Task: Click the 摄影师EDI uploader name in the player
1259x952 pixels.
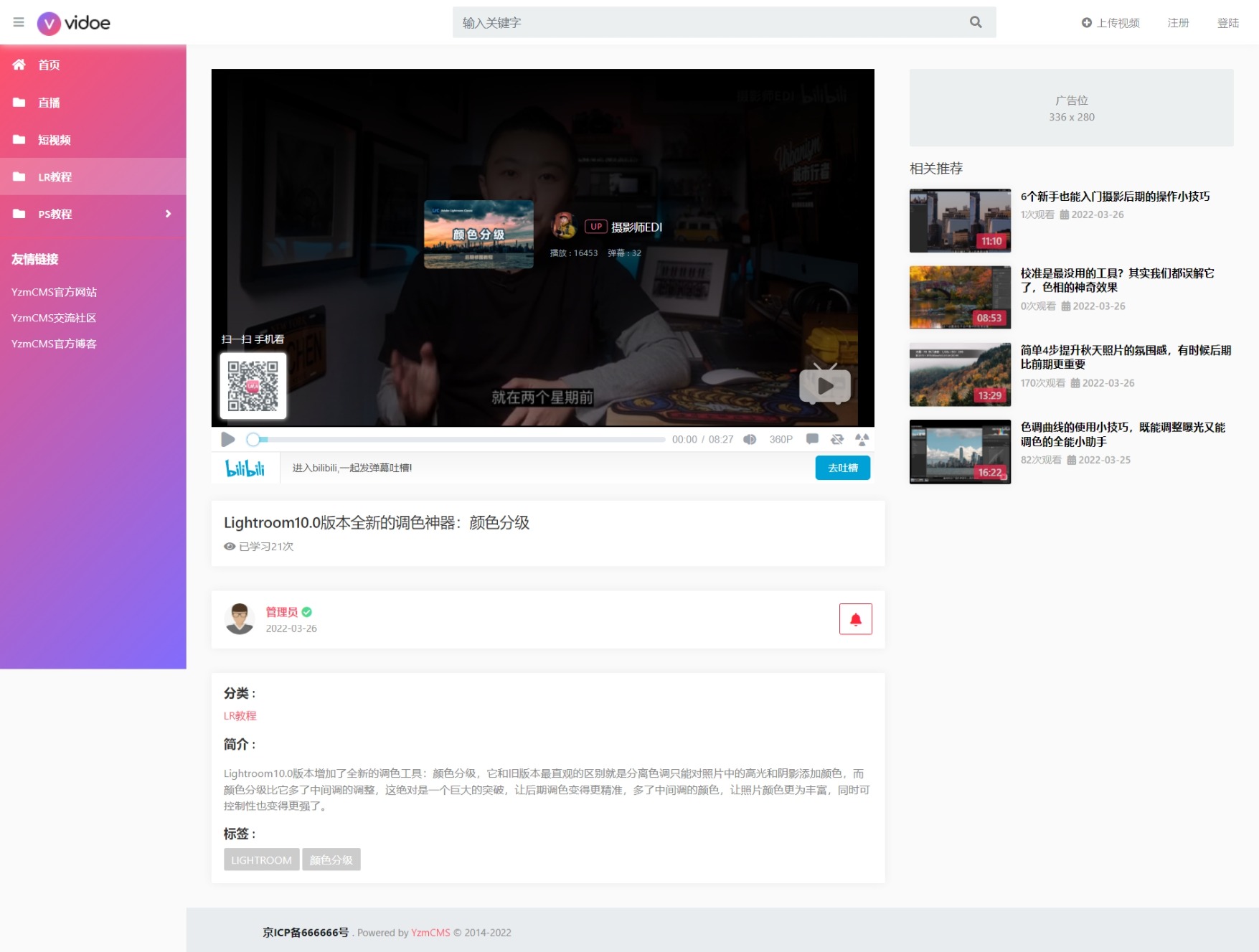Action: click(636, 227)
